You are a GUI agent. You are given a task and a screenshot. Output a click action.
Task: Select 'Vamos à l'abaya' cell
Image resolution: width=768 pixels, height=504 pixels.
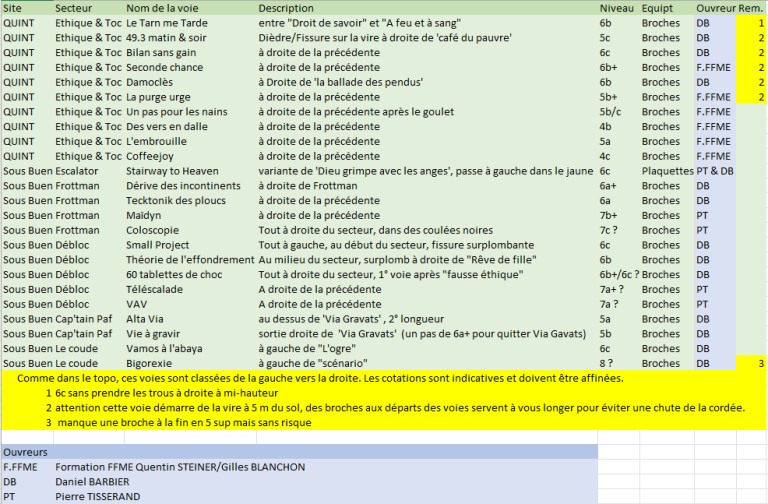pyautogui.click(x=191, y=348)
